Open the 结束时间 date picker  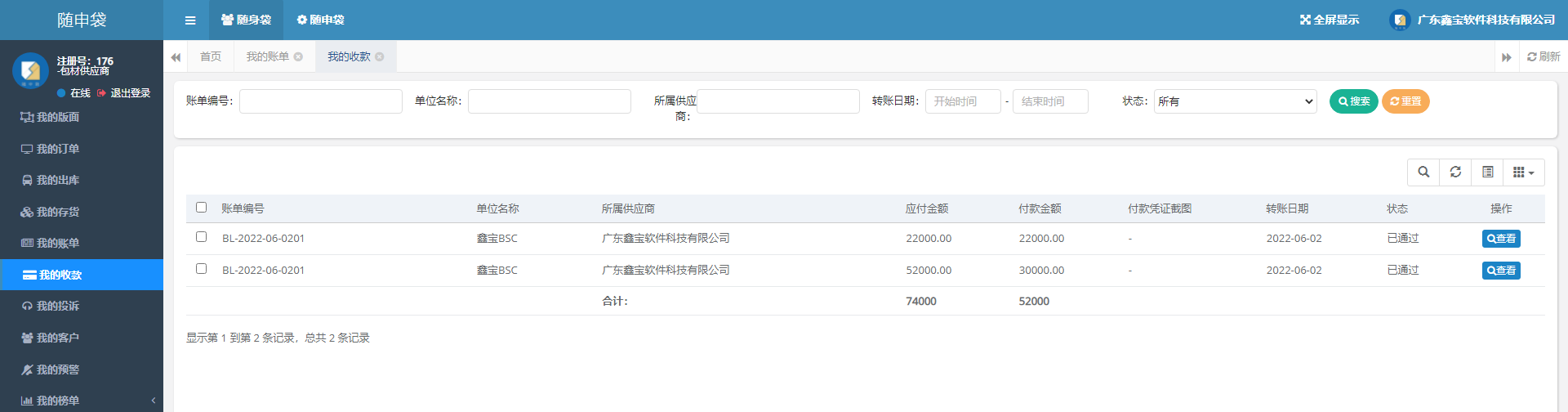1050,101
